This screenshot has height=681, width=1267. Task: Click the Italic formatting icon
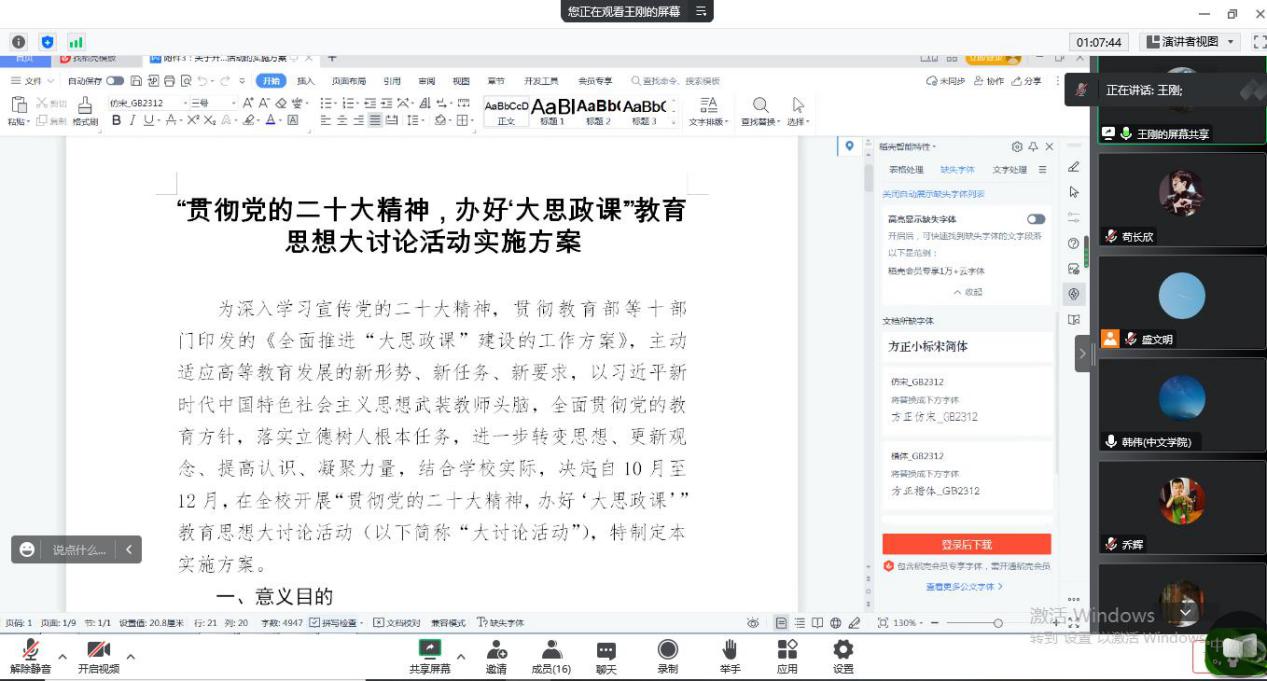(131, 120)
